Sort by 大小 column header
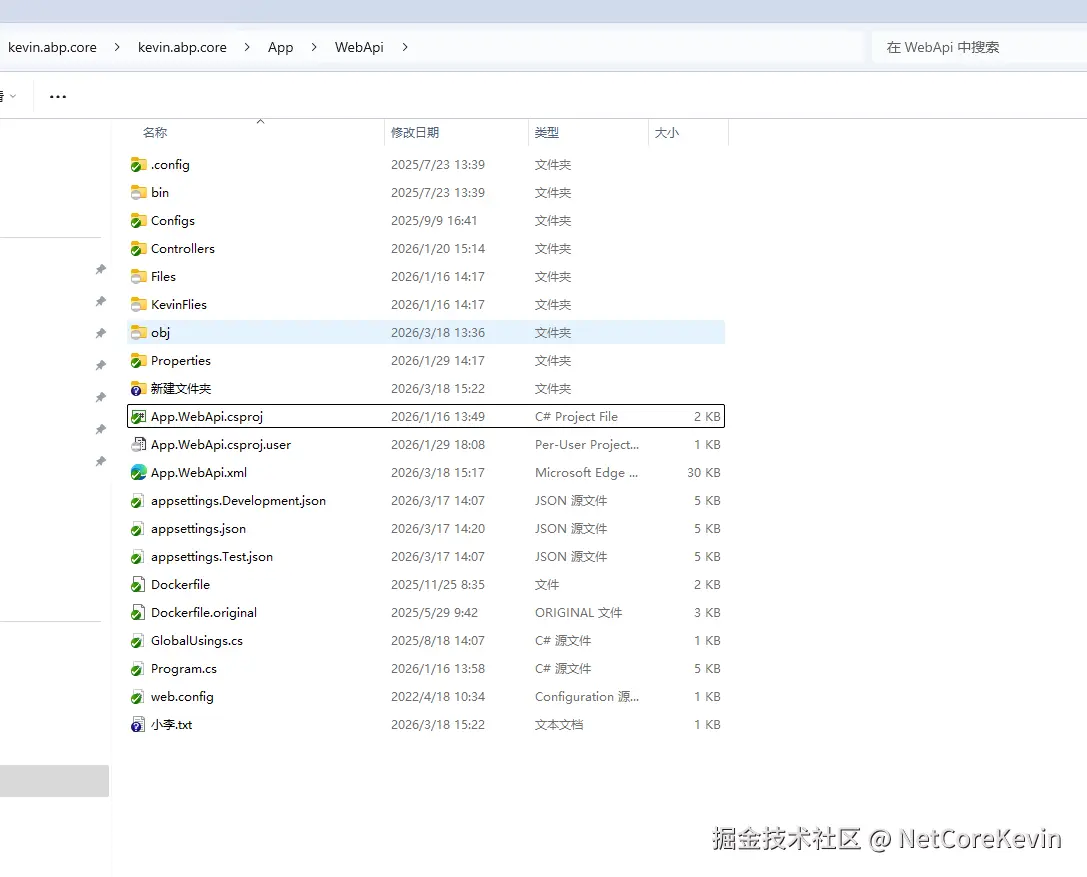Image resolution: width=1087 pixels, height=877 pixels. click(666, 132)
